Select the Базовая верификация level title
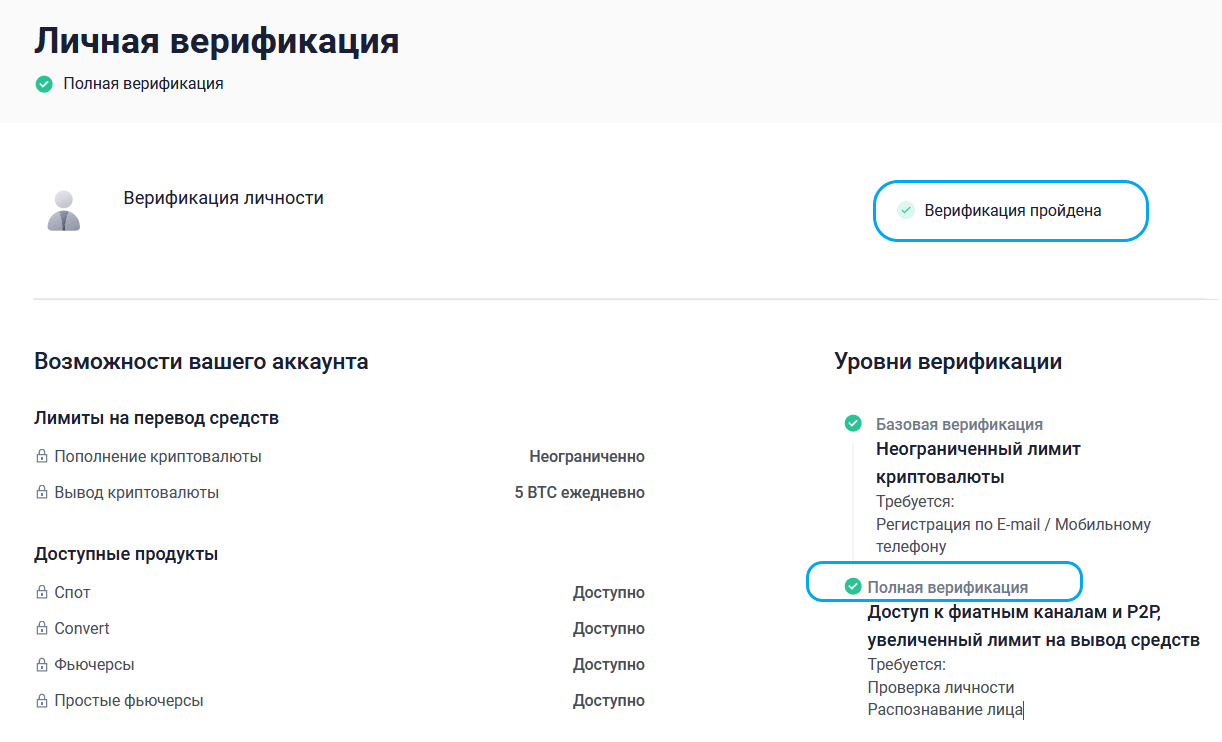Image resolution: width=1222 pixels, height=742 pixels. pyautogui.click(x=959, y=424)
